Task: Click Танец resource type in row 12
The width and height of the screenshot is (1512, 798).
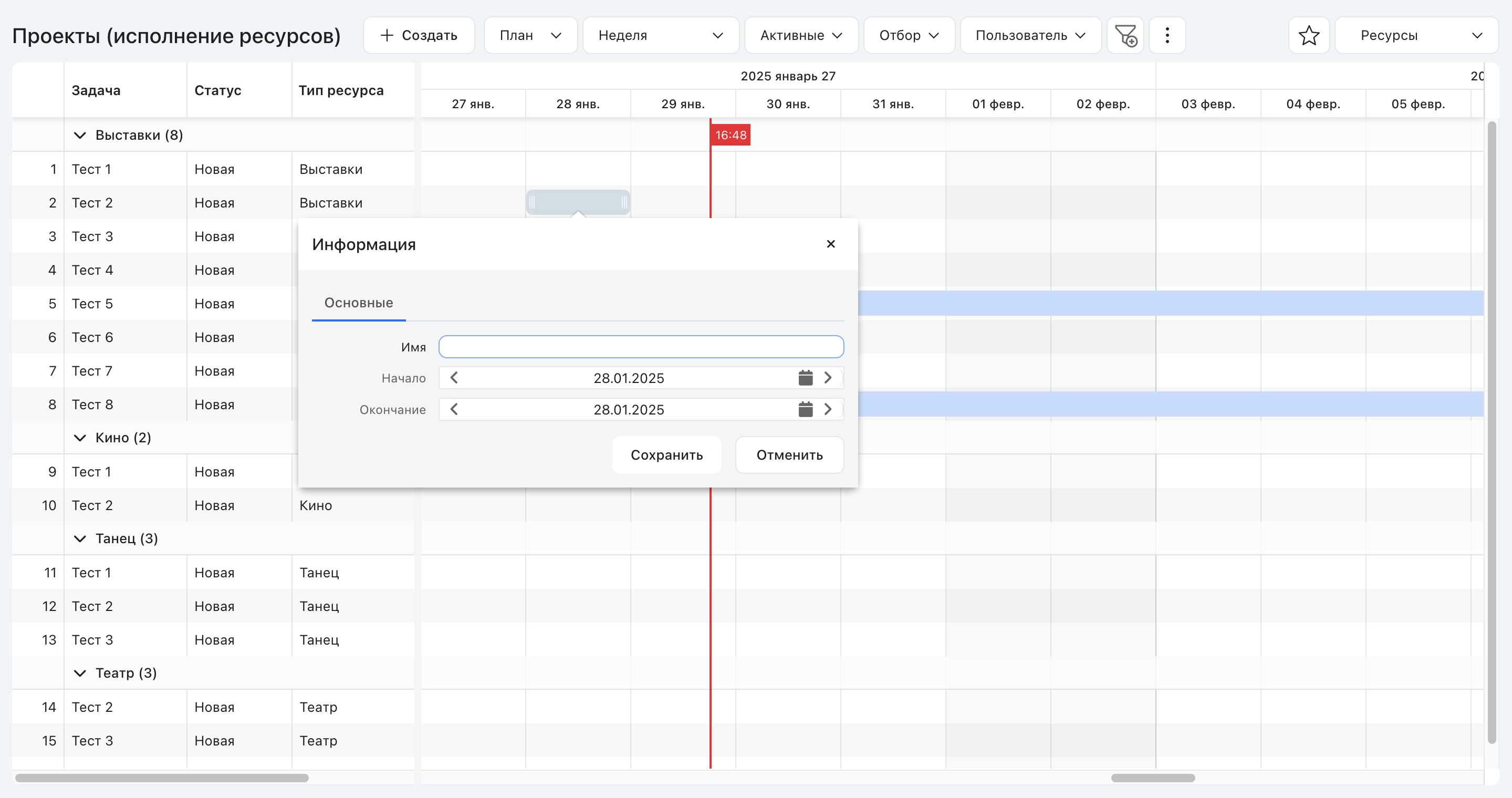Action: pos(319,607)
